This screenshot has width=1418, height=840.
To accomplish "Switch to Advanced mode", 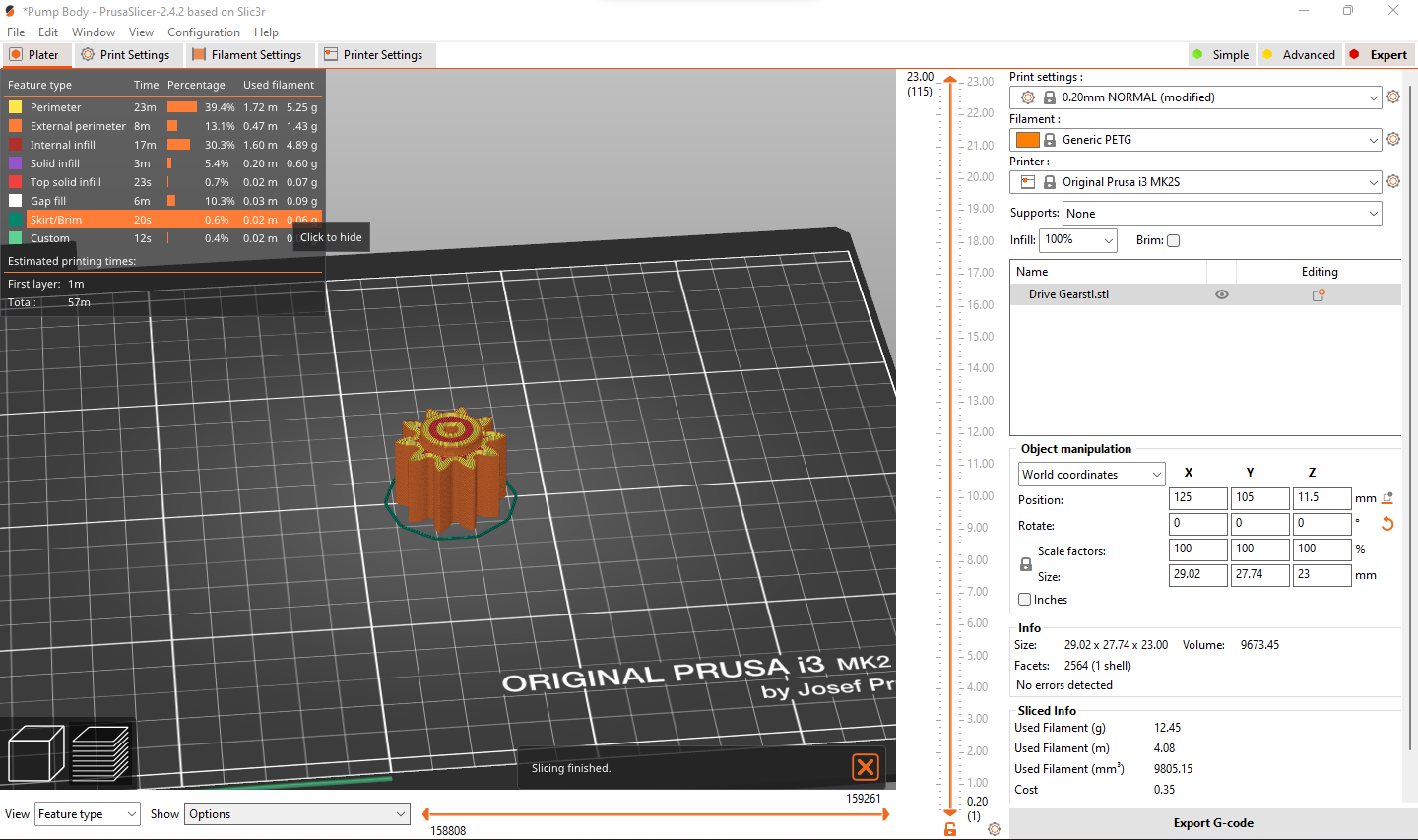I will pyautogui.click(x=1299, y=55).
